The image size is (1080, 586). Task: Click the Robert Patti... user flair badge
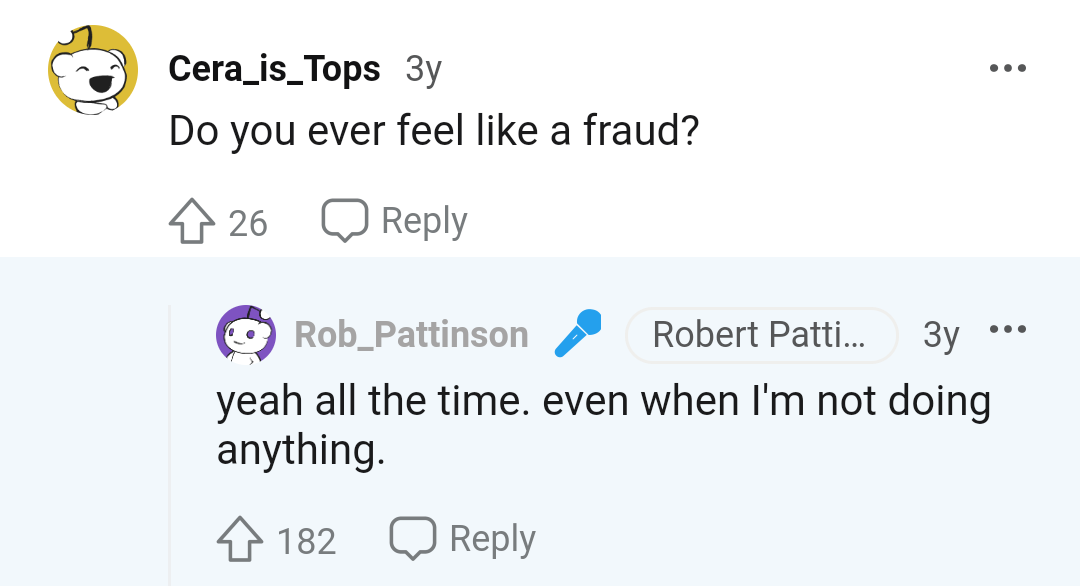point(762,335)
